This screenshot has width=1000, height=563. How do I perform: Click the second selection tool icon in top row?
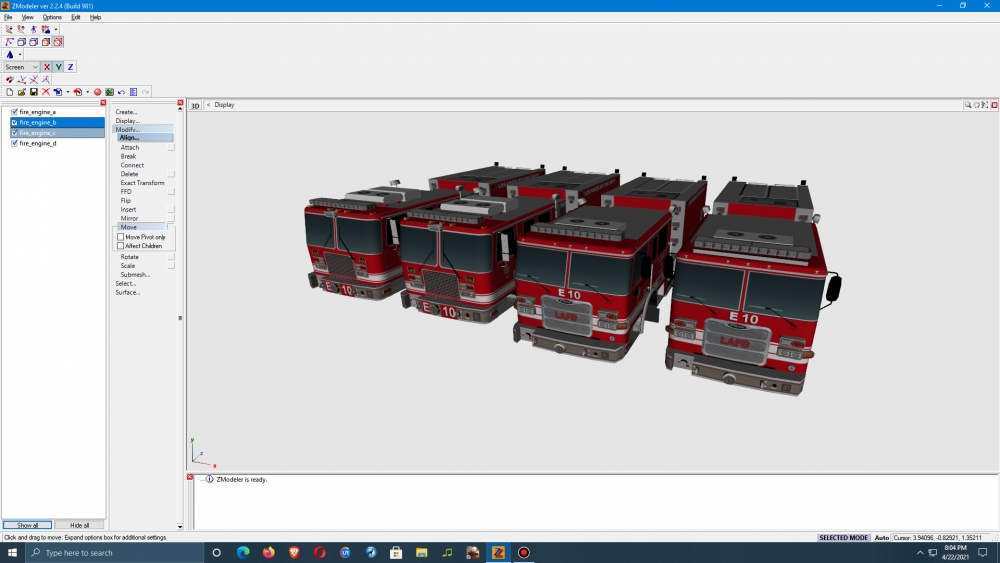(21, 29)
